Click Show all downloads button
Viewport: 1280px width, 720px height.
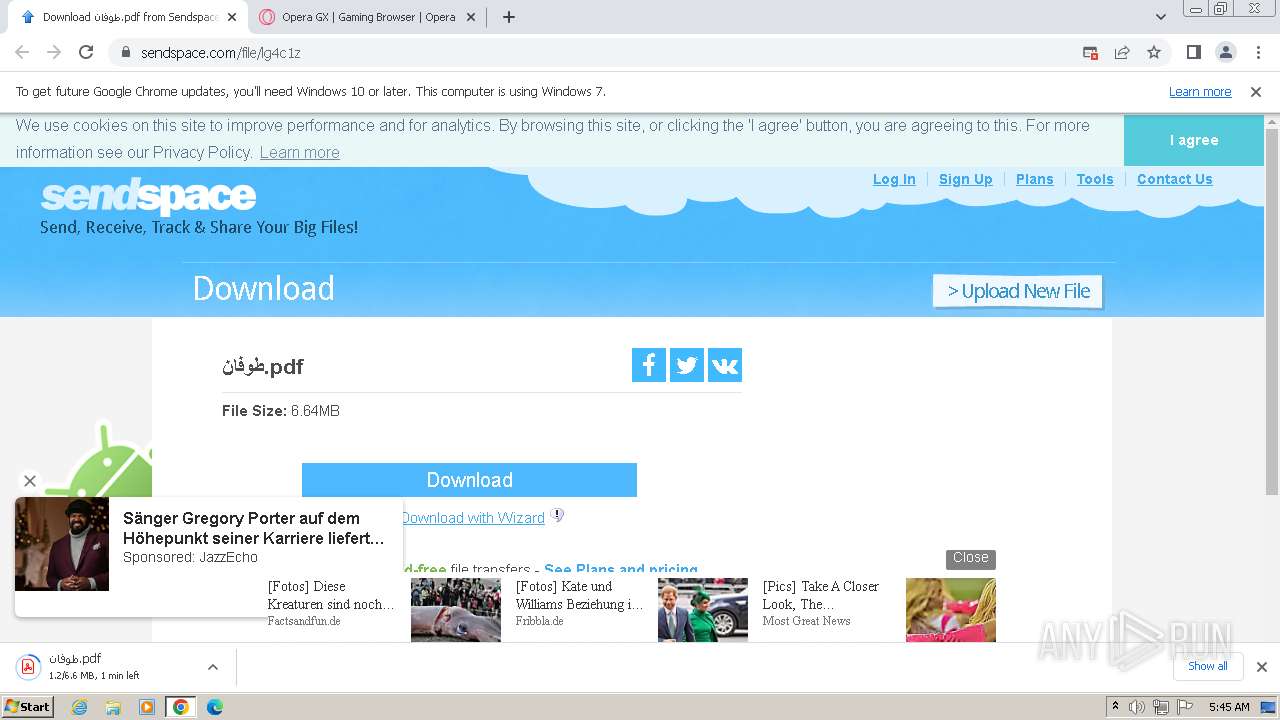click(x=1208, y=666)
